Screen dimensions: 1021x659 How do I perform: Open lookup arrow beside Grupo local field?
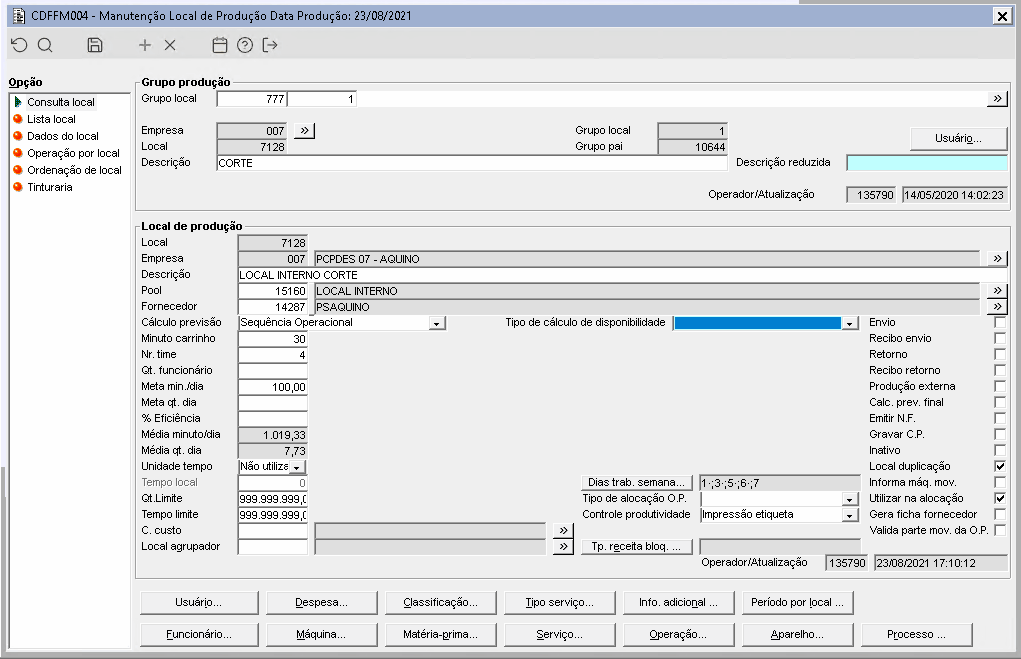[x=997, y=99]
